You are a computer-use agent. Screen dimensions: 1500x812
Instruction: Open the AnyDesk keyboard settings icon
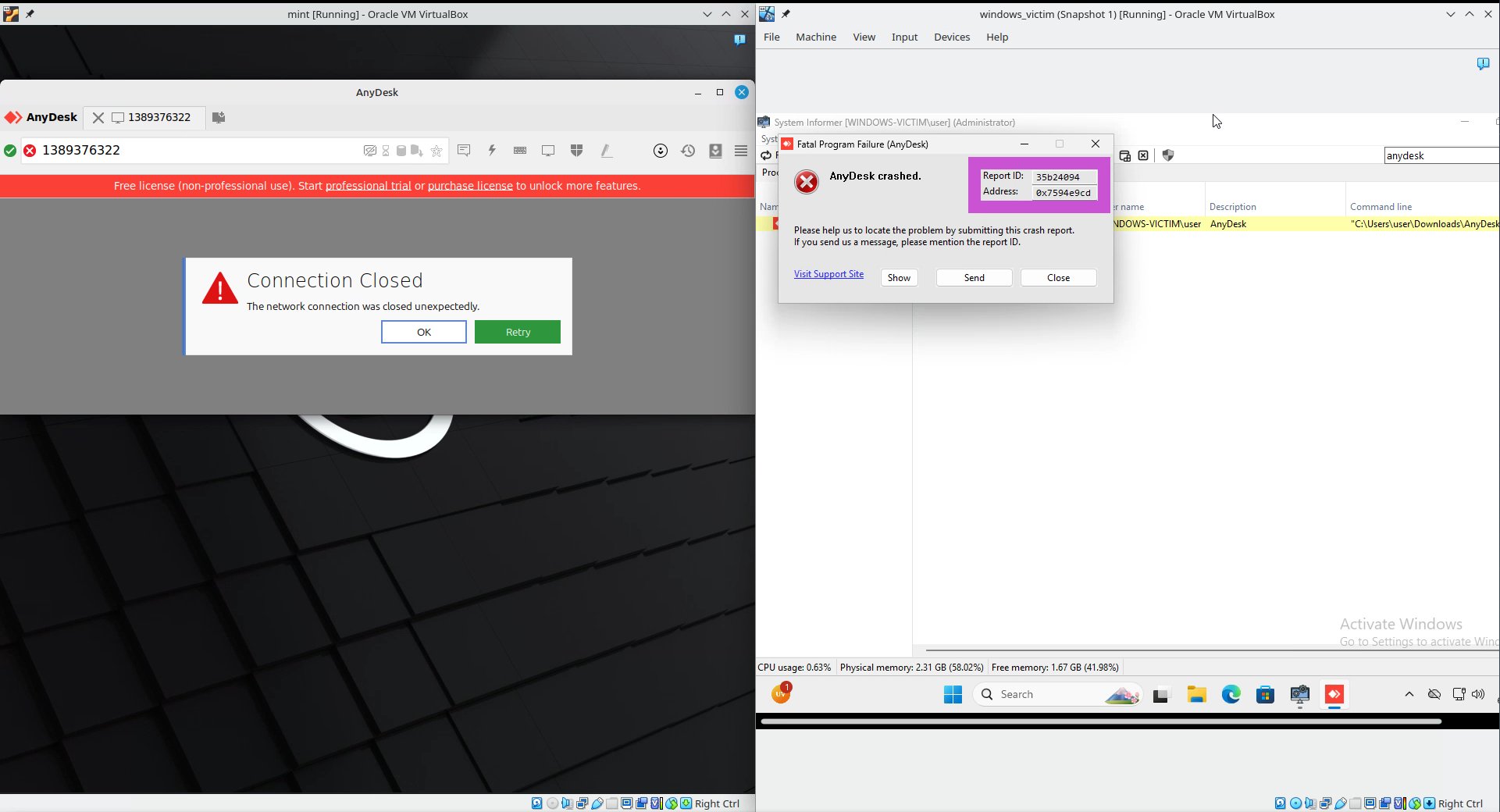(520, 150)
